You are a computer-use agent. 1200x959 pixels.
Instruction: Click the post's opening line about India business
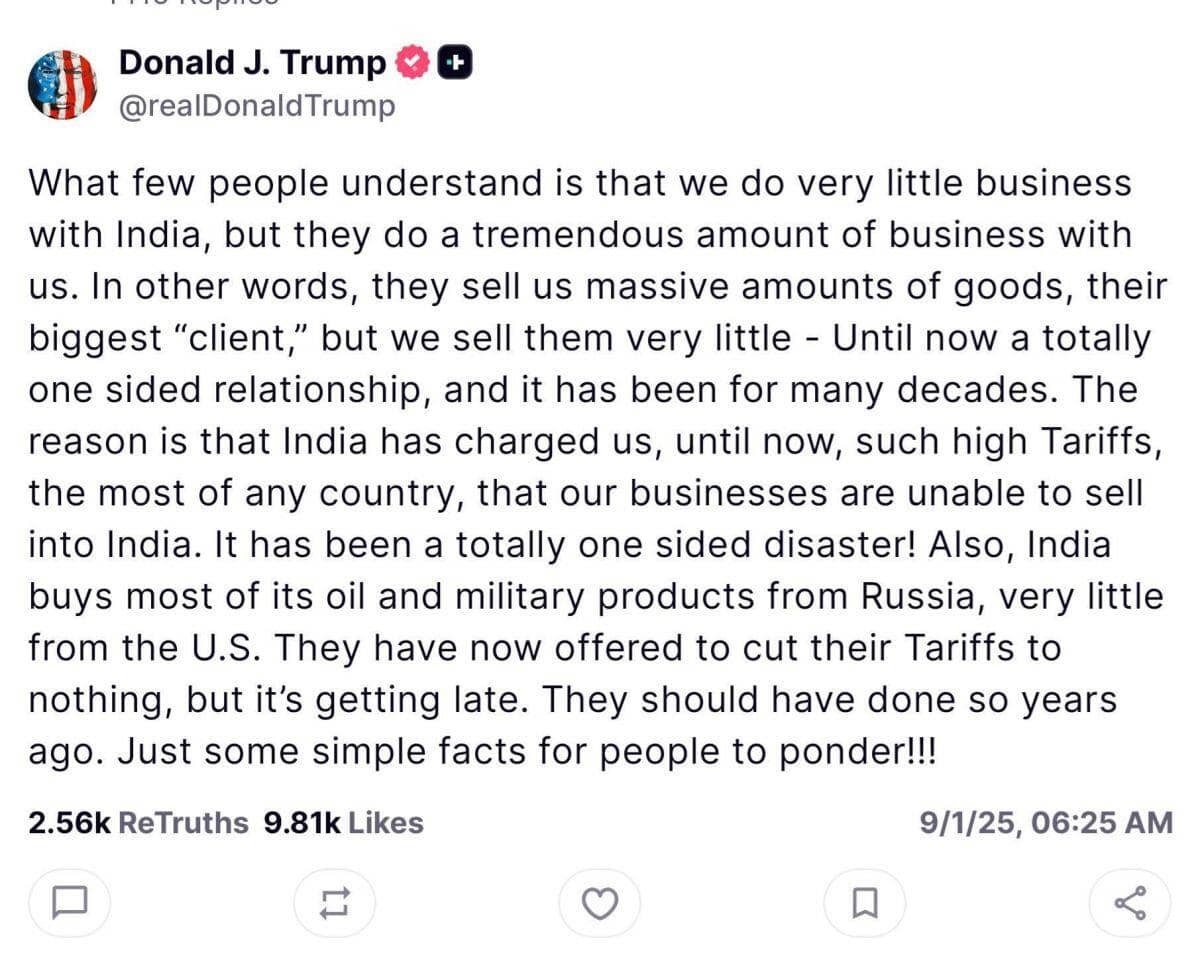coord(580,184)
